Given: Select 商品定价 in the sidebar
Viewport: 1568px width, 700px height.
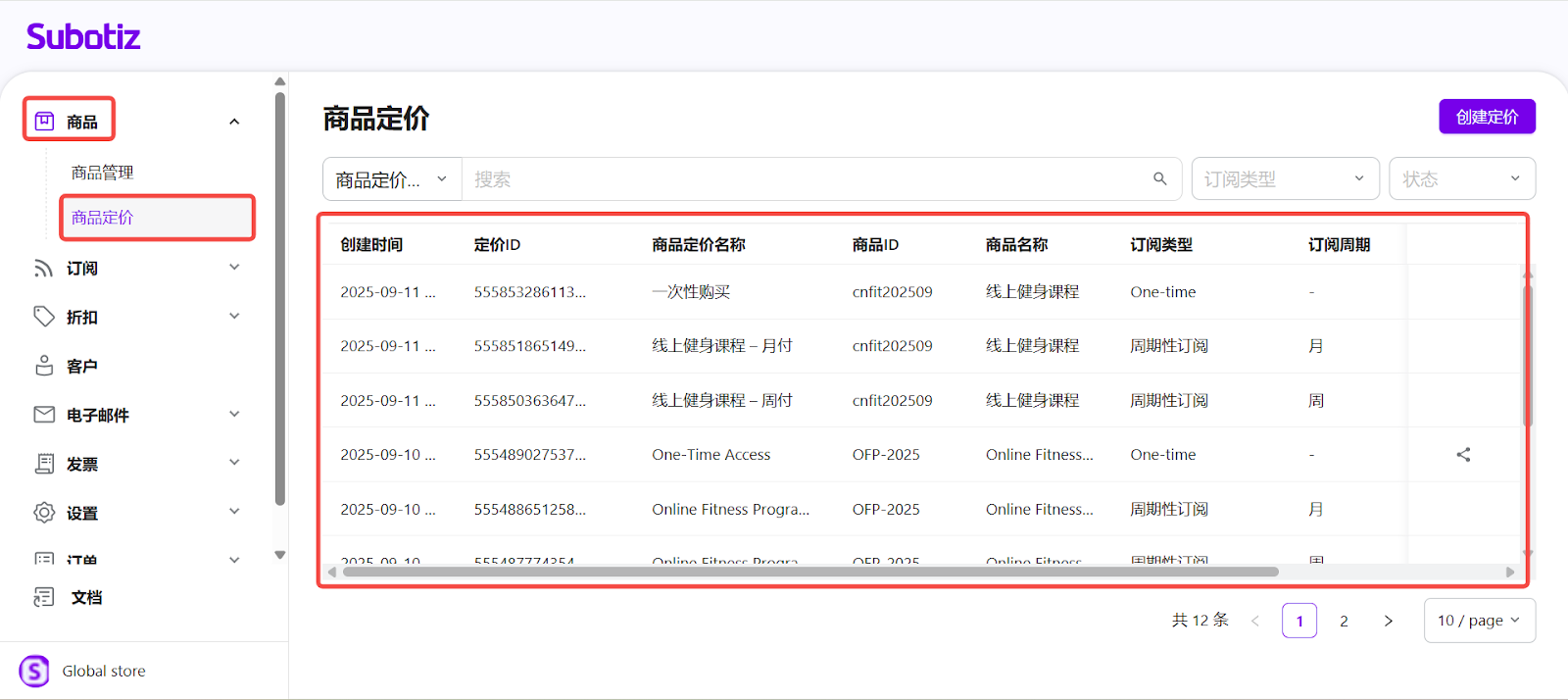Looking at the screenshot, I should pos(103,218).
